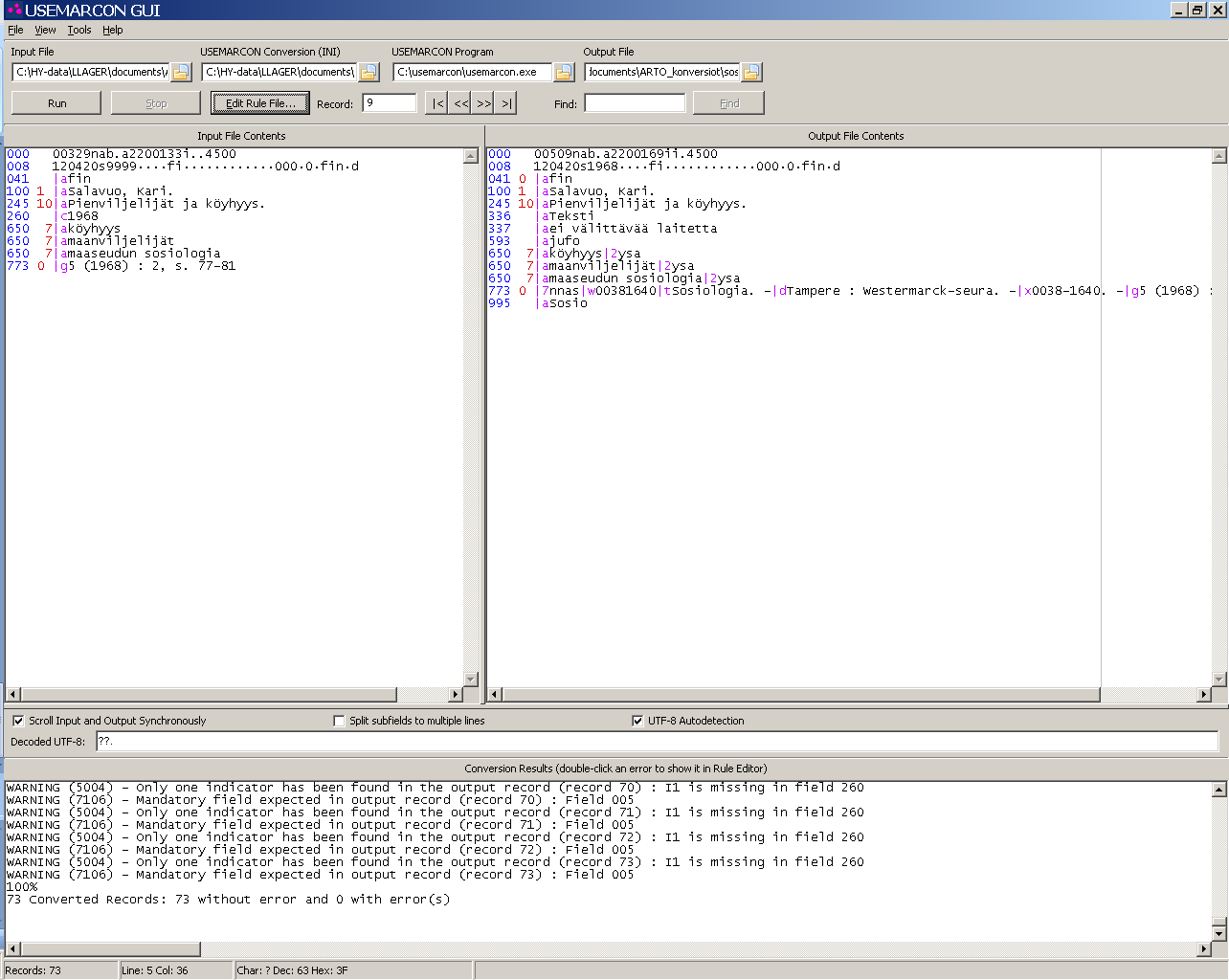Click the Conversion Results horizontal scrollbar thumb

[110, 948]
